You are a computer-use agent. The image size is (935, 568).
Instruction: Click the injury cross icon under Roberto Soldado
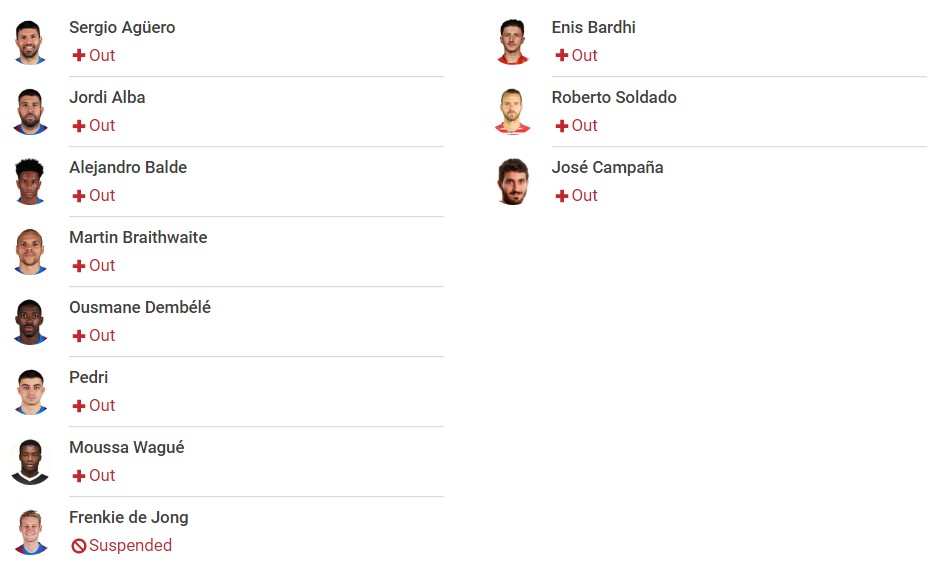[x=561, y=126]
